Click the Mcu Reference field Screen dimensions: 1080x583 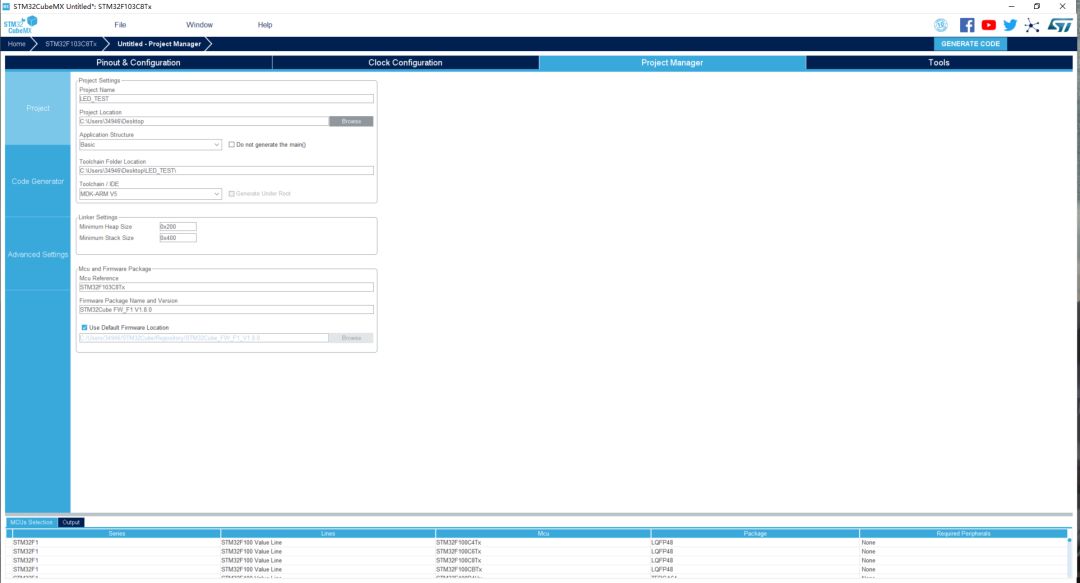tap(226, 287)
